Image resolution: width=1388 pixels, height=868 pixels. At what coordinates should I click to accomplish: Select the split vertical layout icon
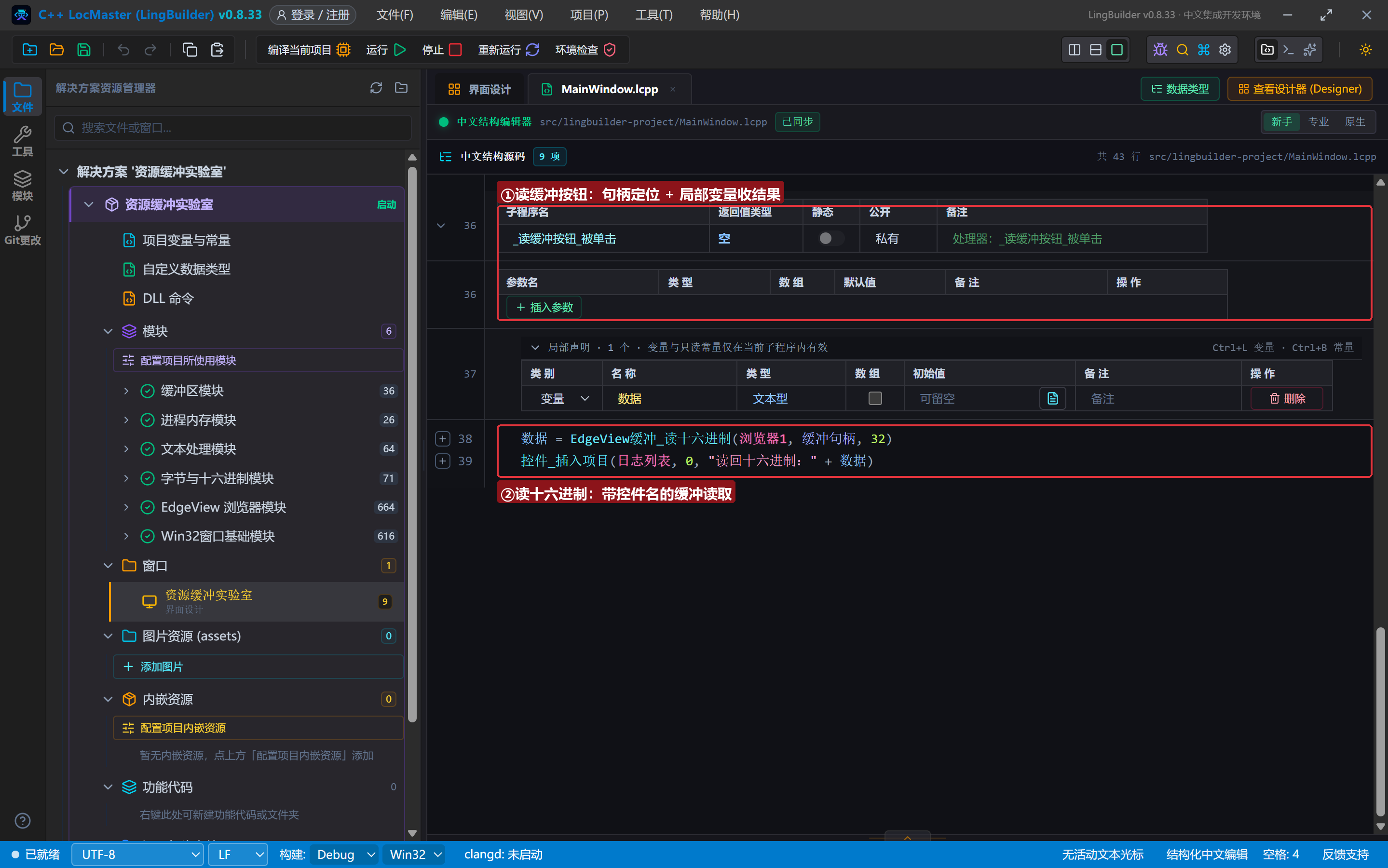tap(1074, 50)
